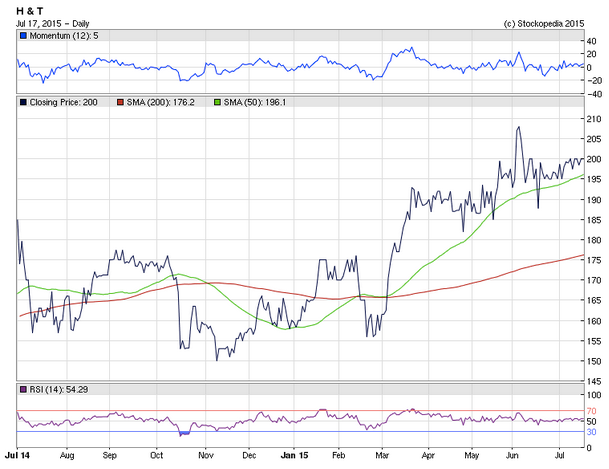Click the H & T chart title
The height and width of the screenshot is (469, 609).
pos(30,11)
